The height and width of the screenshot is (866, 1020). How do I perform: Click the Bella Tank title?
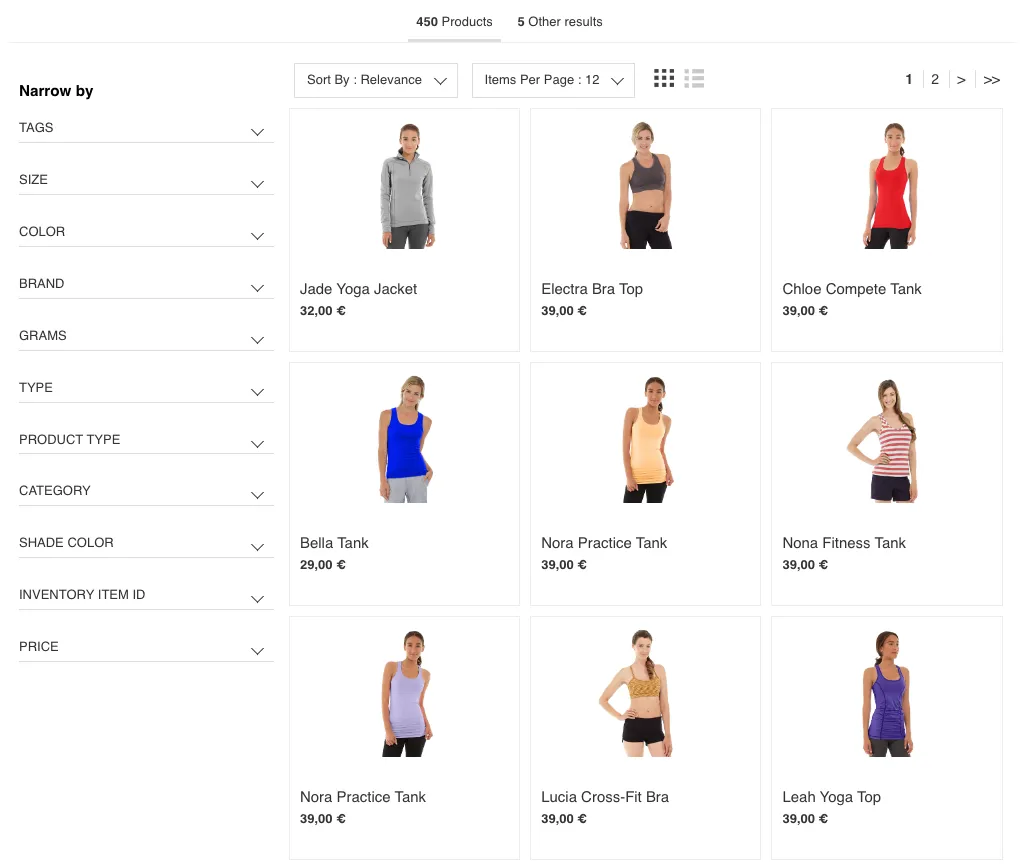[334, 543]
